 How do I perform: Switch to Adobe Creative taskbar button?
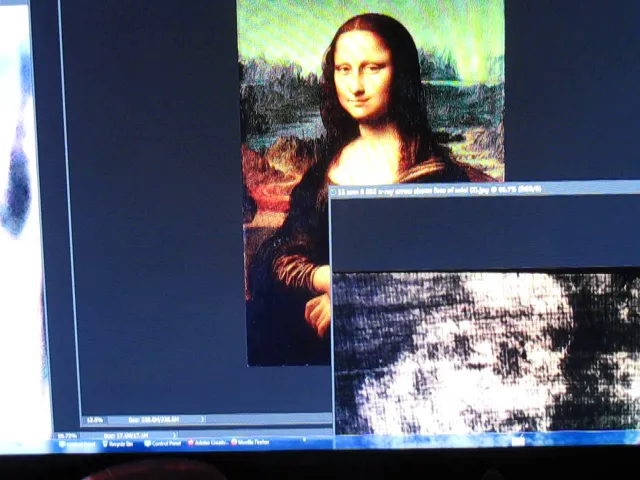pos(207,442)
